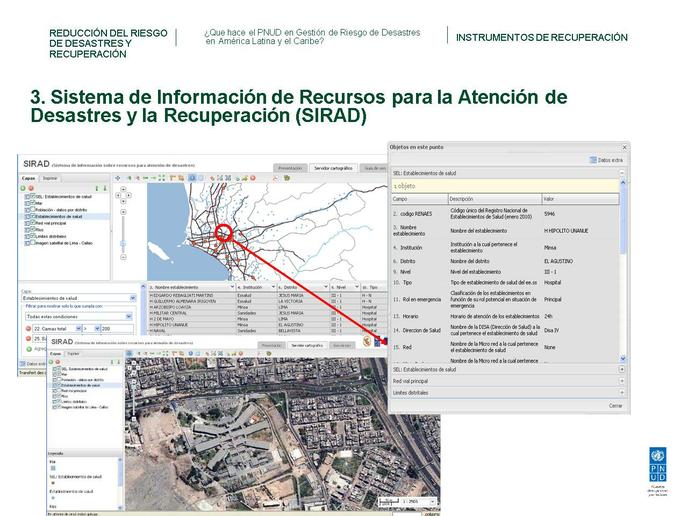
Task: Open 'Institución' column header menu arrow
Action: tap(273, 287)
